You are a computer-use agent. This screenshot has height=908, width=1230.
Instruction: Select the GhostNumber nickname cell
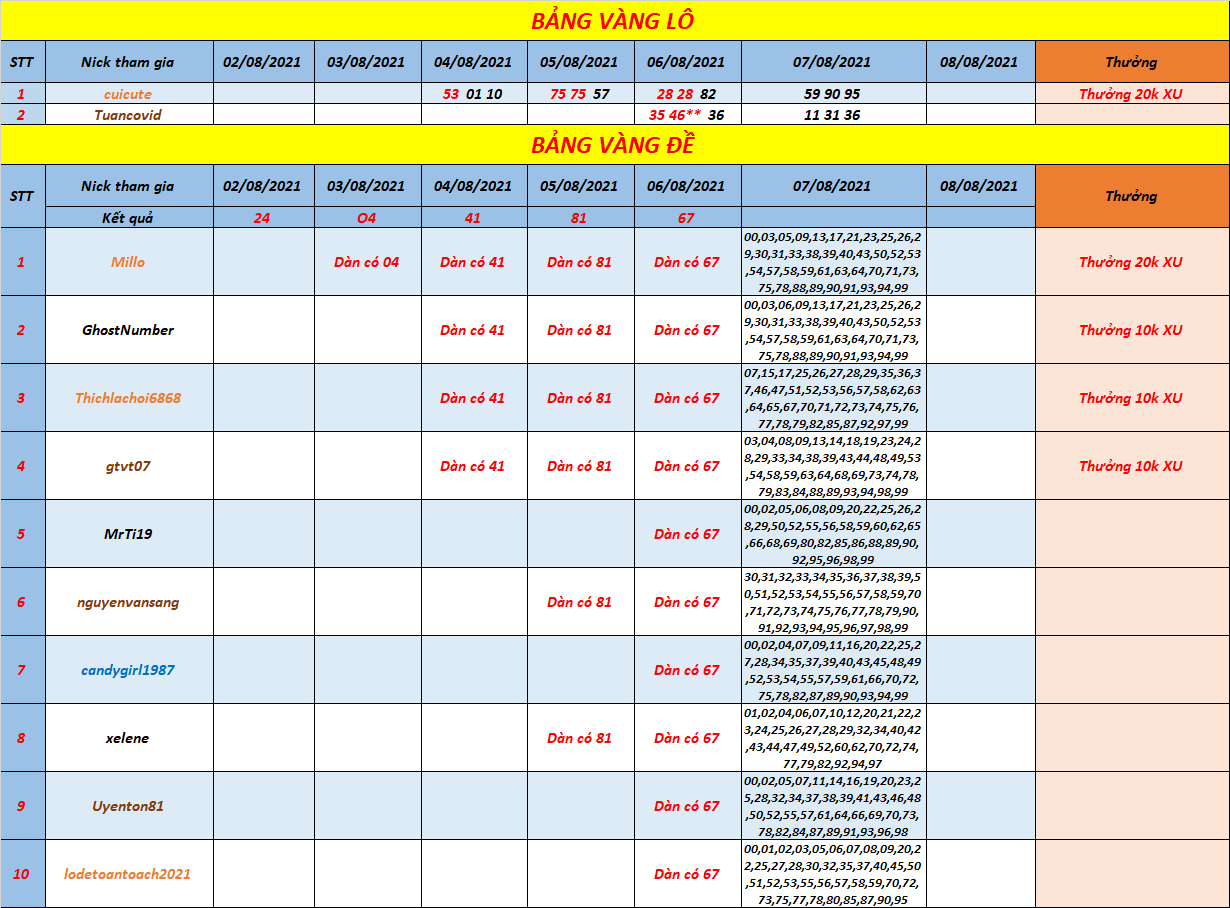pyautogui.click(x=128, y=330)
